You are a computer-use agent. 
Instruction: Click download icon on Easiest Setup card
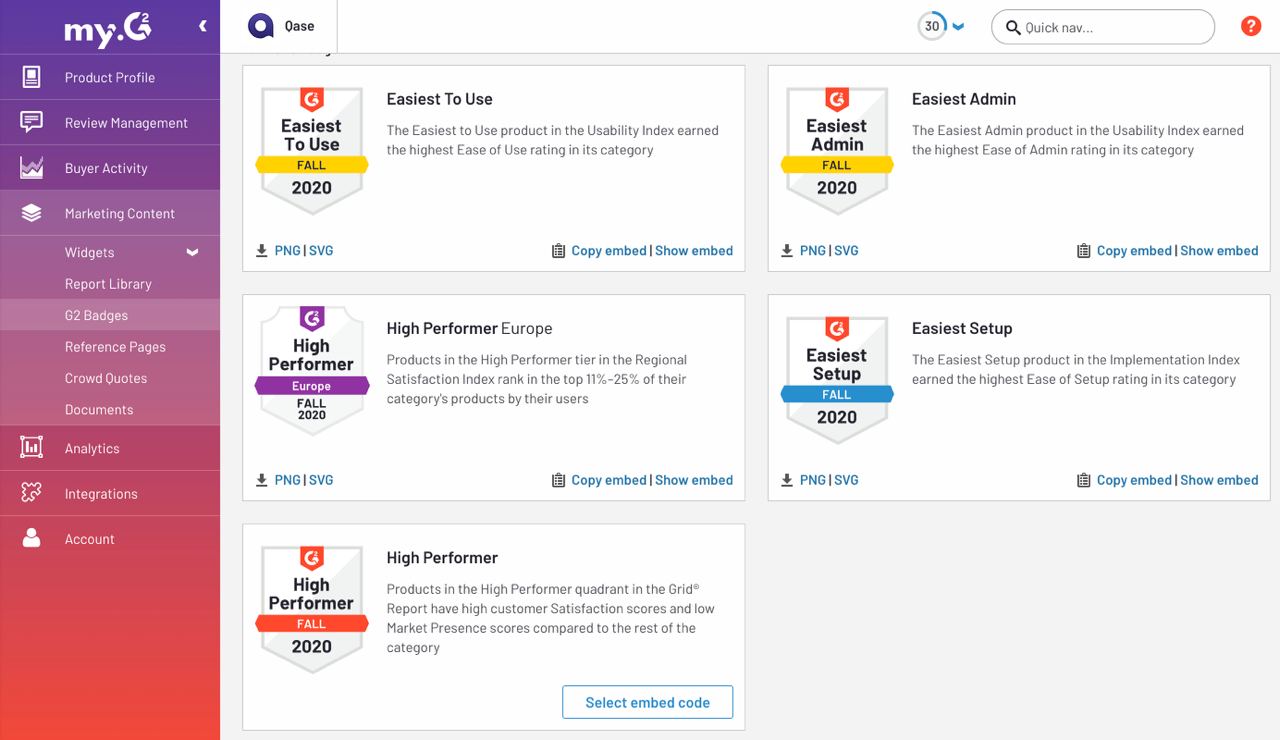(787, 480)
